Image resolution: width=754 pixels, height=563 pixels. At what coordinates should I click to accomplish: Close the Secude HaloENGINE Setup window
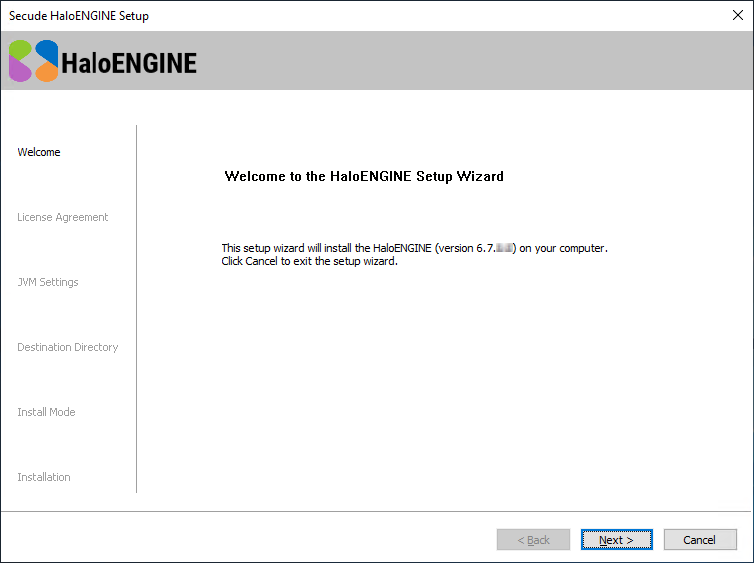click(x=737, y=15)
